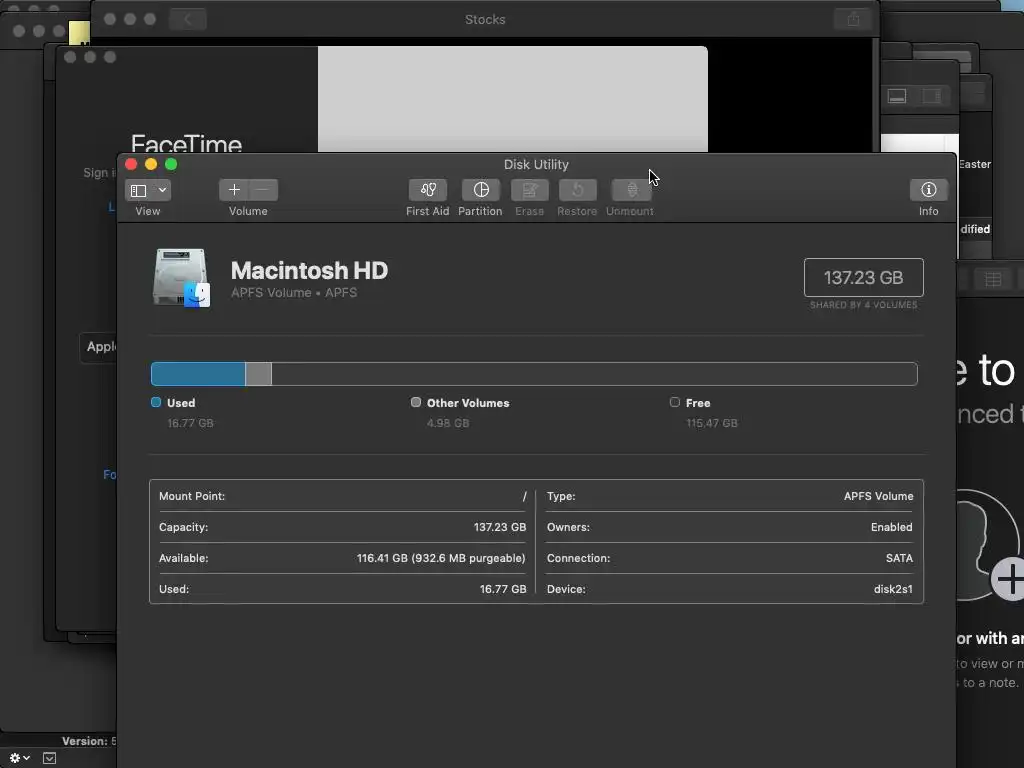Add a new APFS volume with plus
This screenshot has width=1024, height=768.
click(234, 190)
